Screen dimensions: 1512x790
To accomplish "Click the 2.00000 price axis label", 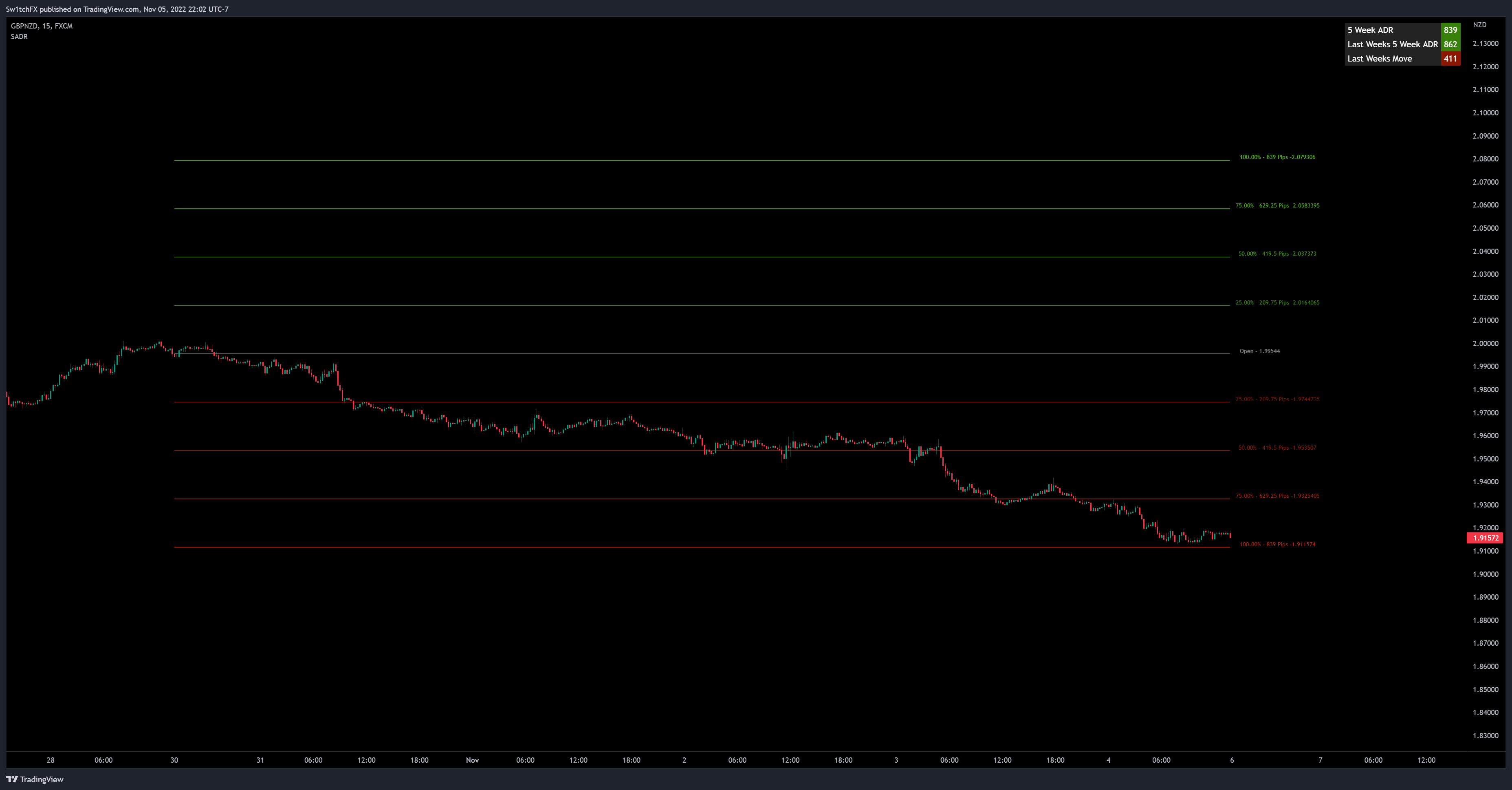I will [1486, 344].
